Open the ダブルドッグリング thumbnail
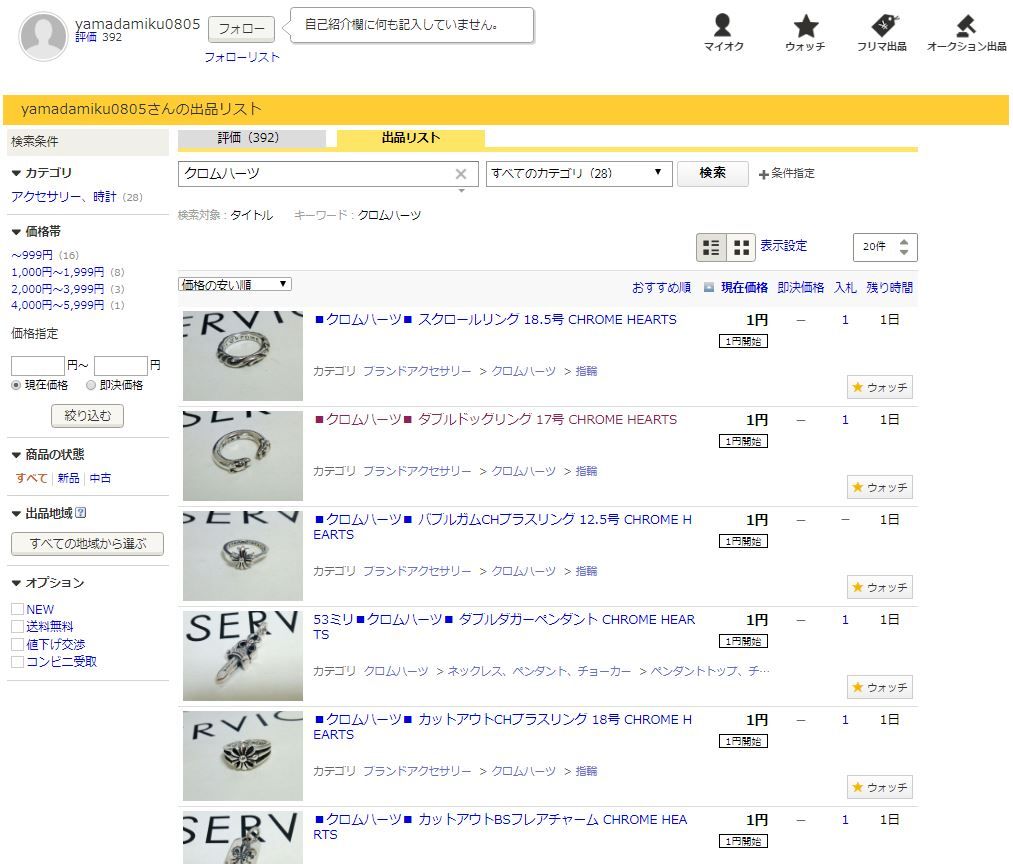The height and width of the screenshot is (864, 1013). [243, 456]
